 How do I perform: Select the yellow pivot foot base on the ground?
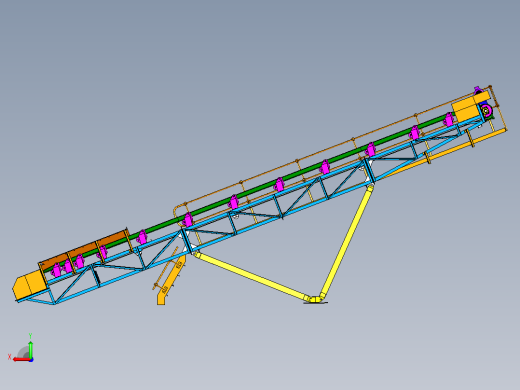click(x=315, y=300)
